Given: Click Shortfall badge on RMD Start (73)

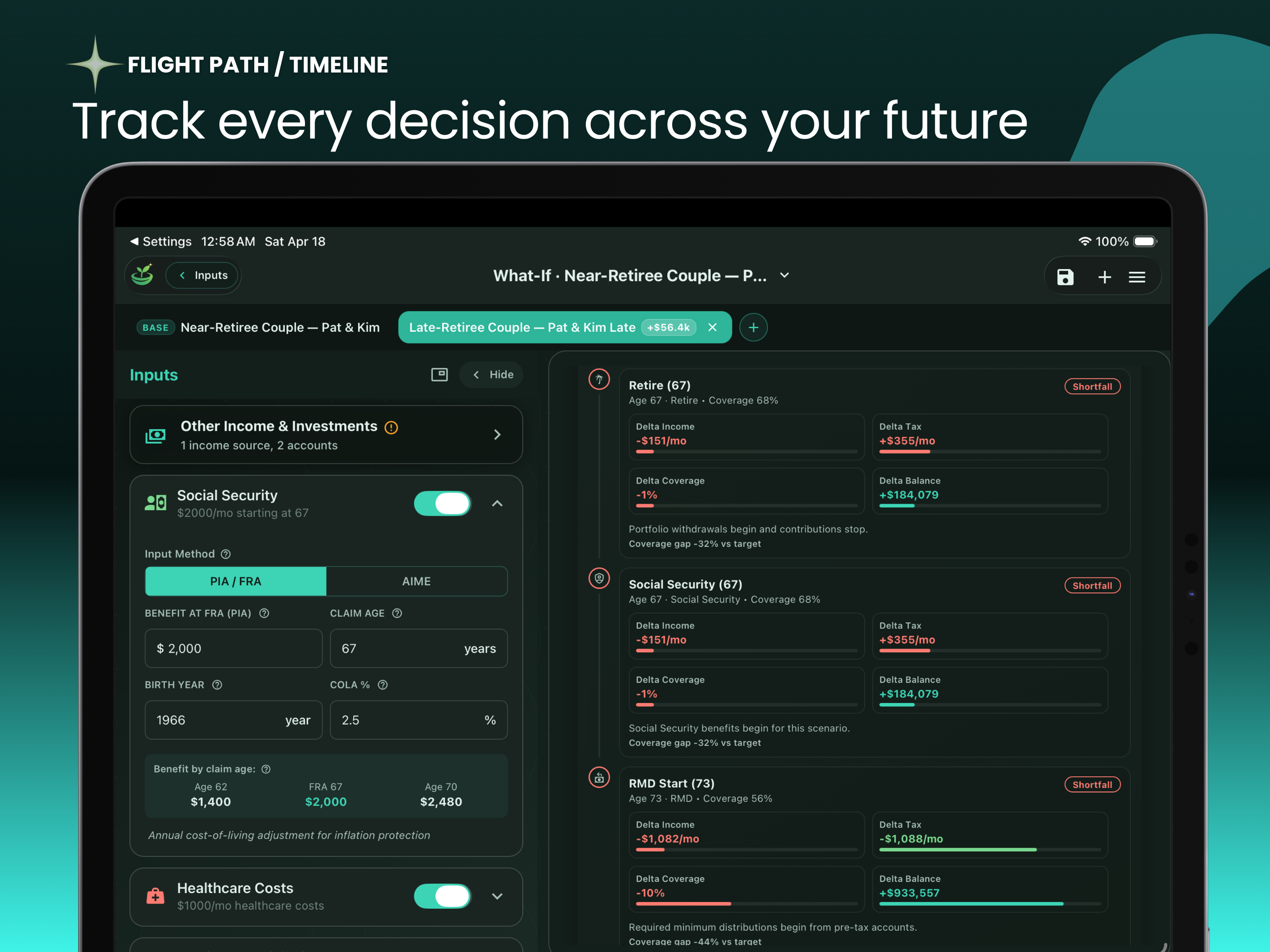Looking at the screenshot, I should [x=1092, y=785].
